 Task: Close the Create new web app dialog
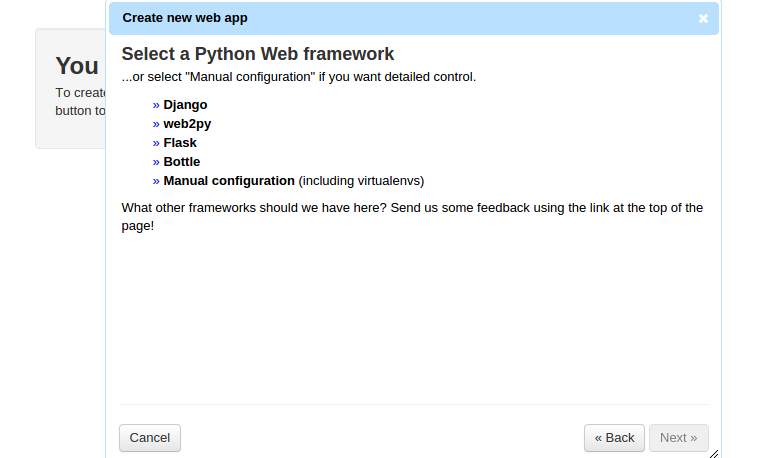[x=703, y=18]
